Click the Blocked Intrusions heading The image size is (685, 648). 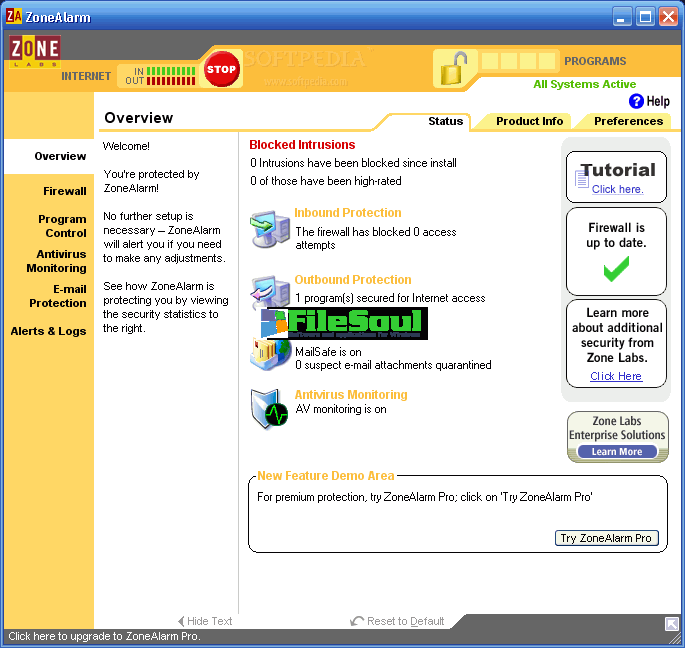coord(302,145)
